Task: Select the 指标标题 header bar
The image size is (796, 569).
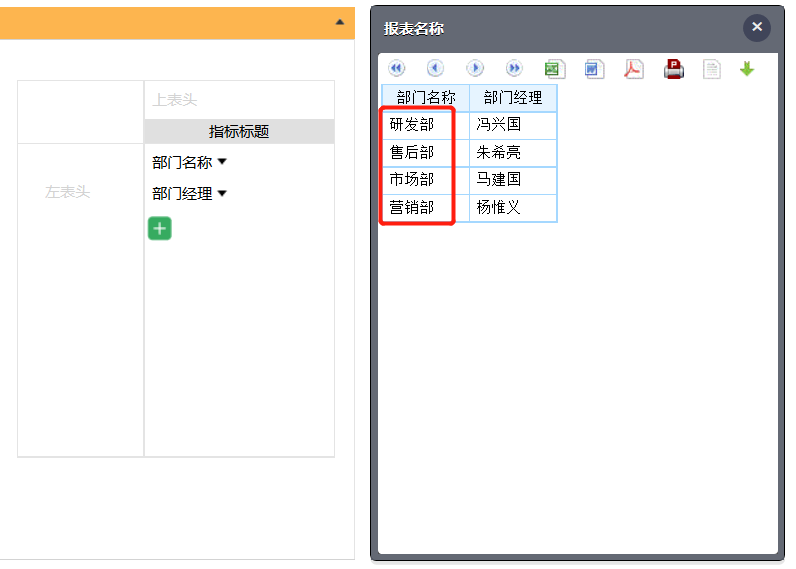Action: tap(239, 132)
